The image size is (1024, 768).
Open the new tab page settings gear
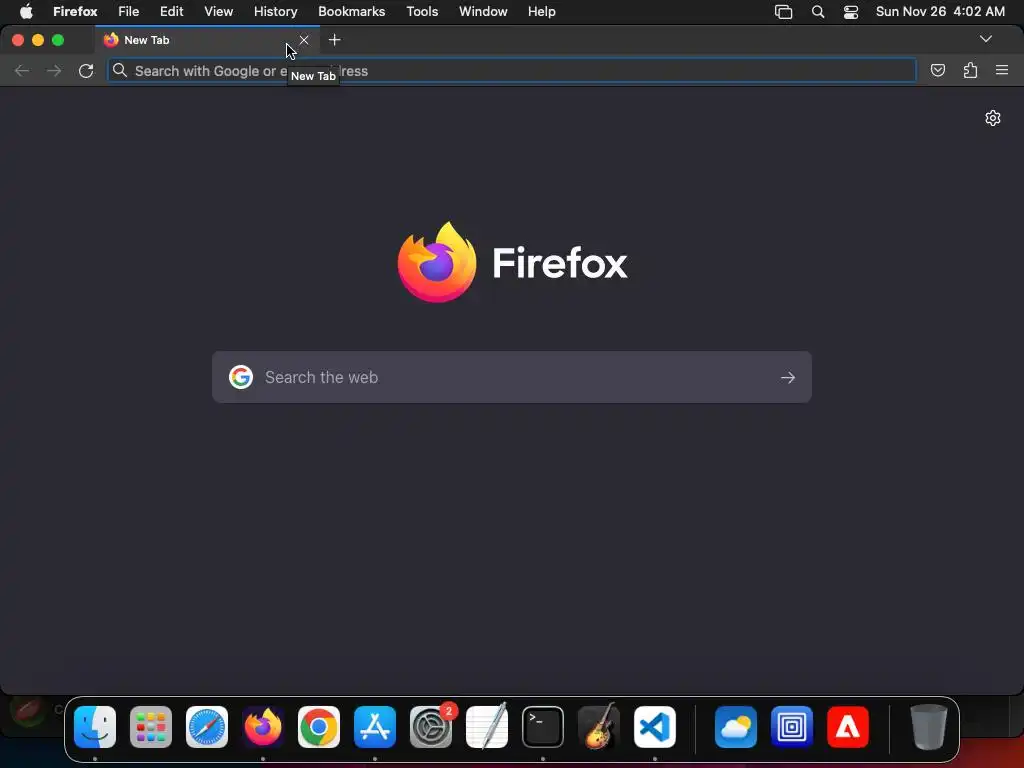(x=993, y=118)
